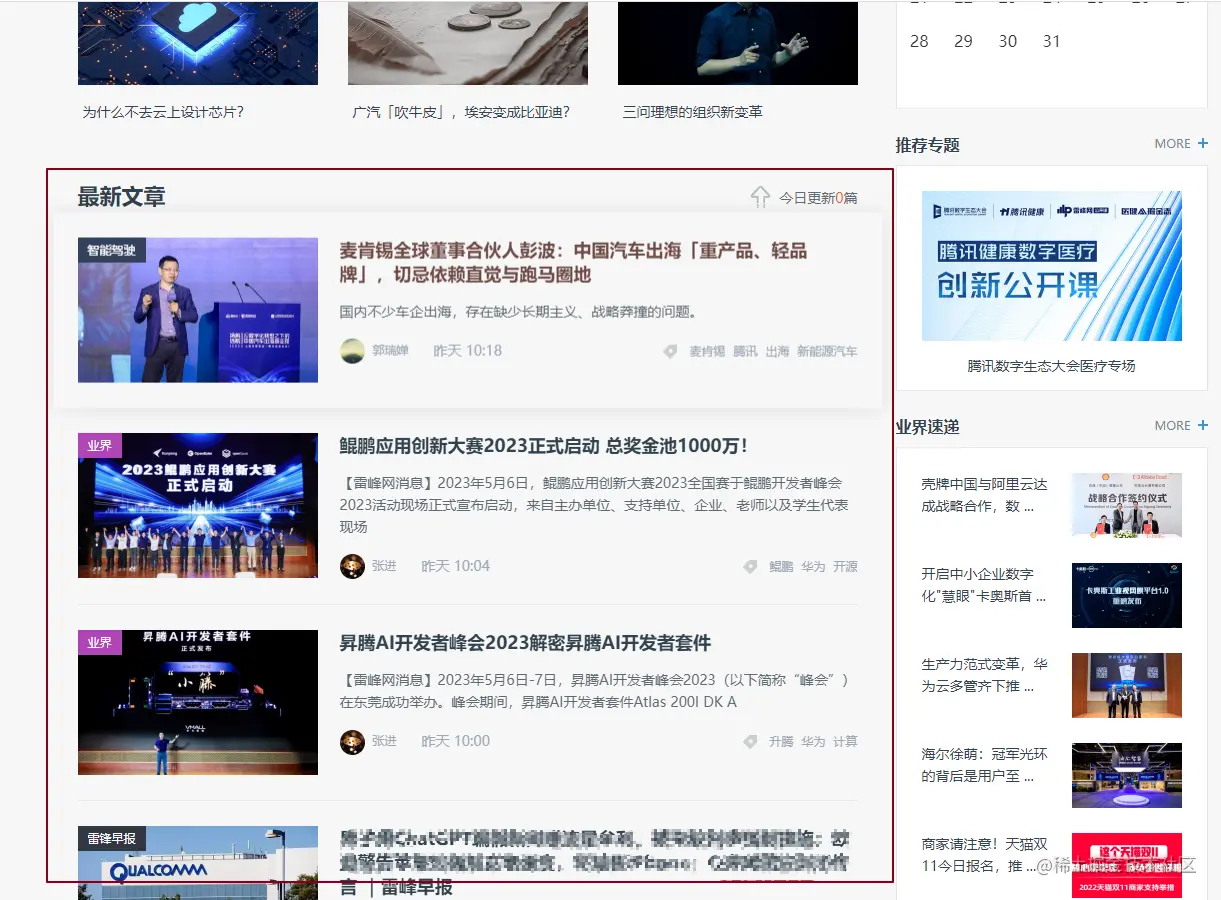Select the 新能源汽车 tag

tap(827, 352)
